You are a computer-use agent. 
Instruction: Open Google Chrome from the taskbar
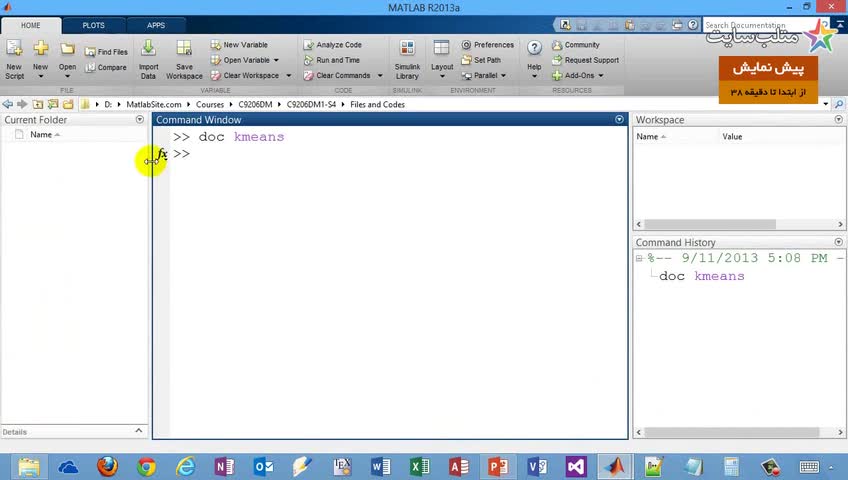coord(146,466)
